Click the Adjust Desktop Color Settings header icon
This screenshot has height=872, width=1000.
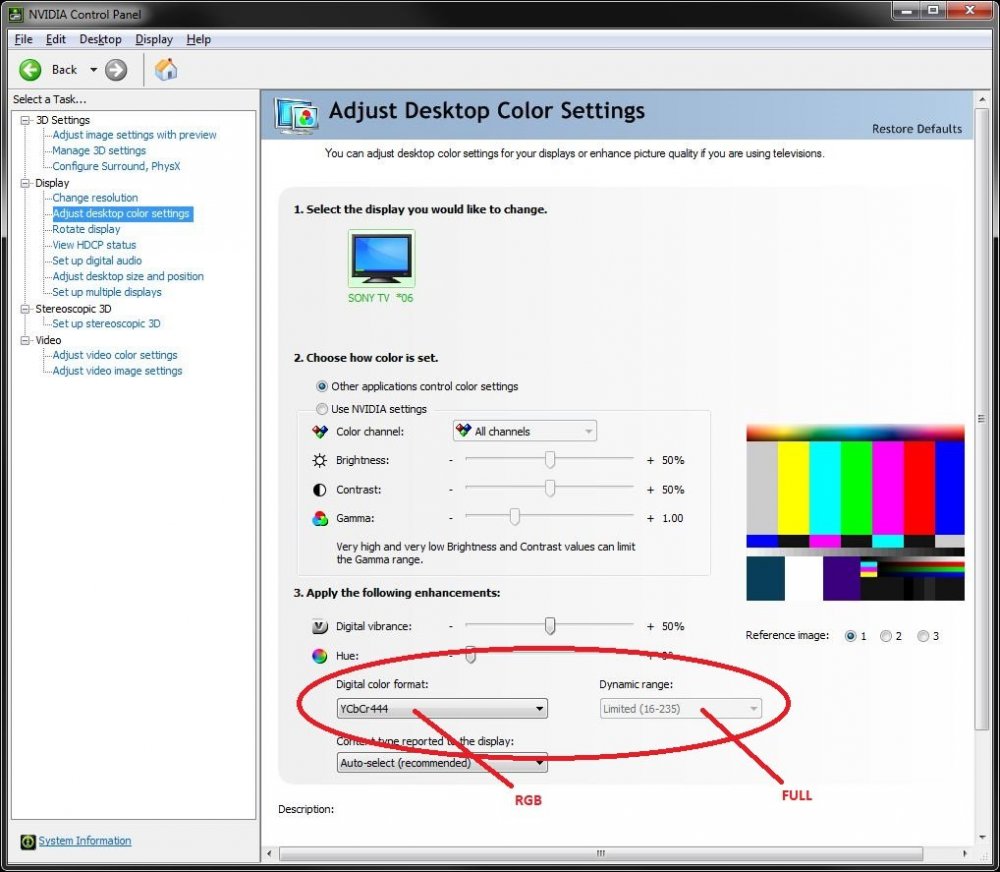tap(297, 116)
